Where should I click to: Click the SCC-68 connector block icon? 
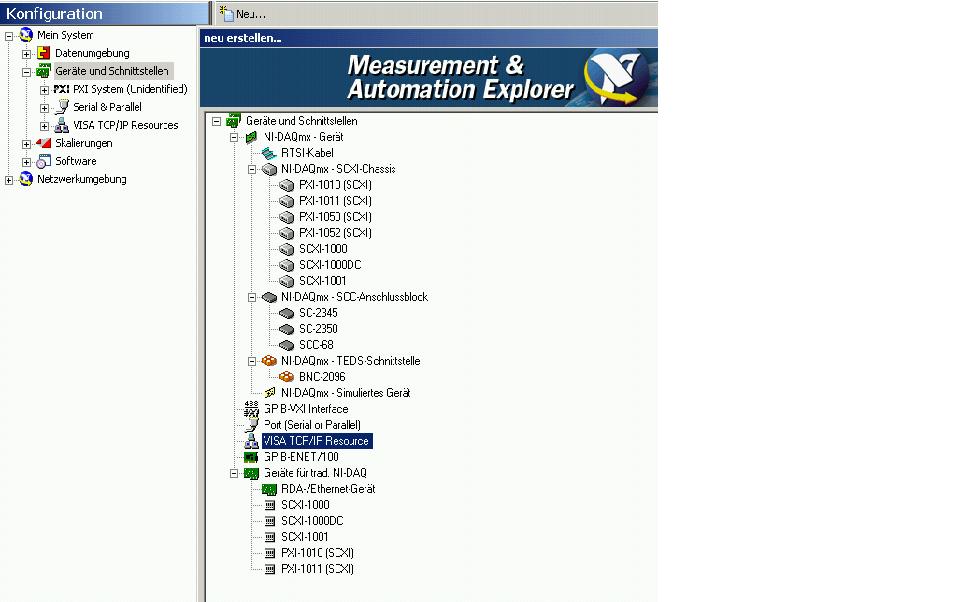tap(287, 345)
